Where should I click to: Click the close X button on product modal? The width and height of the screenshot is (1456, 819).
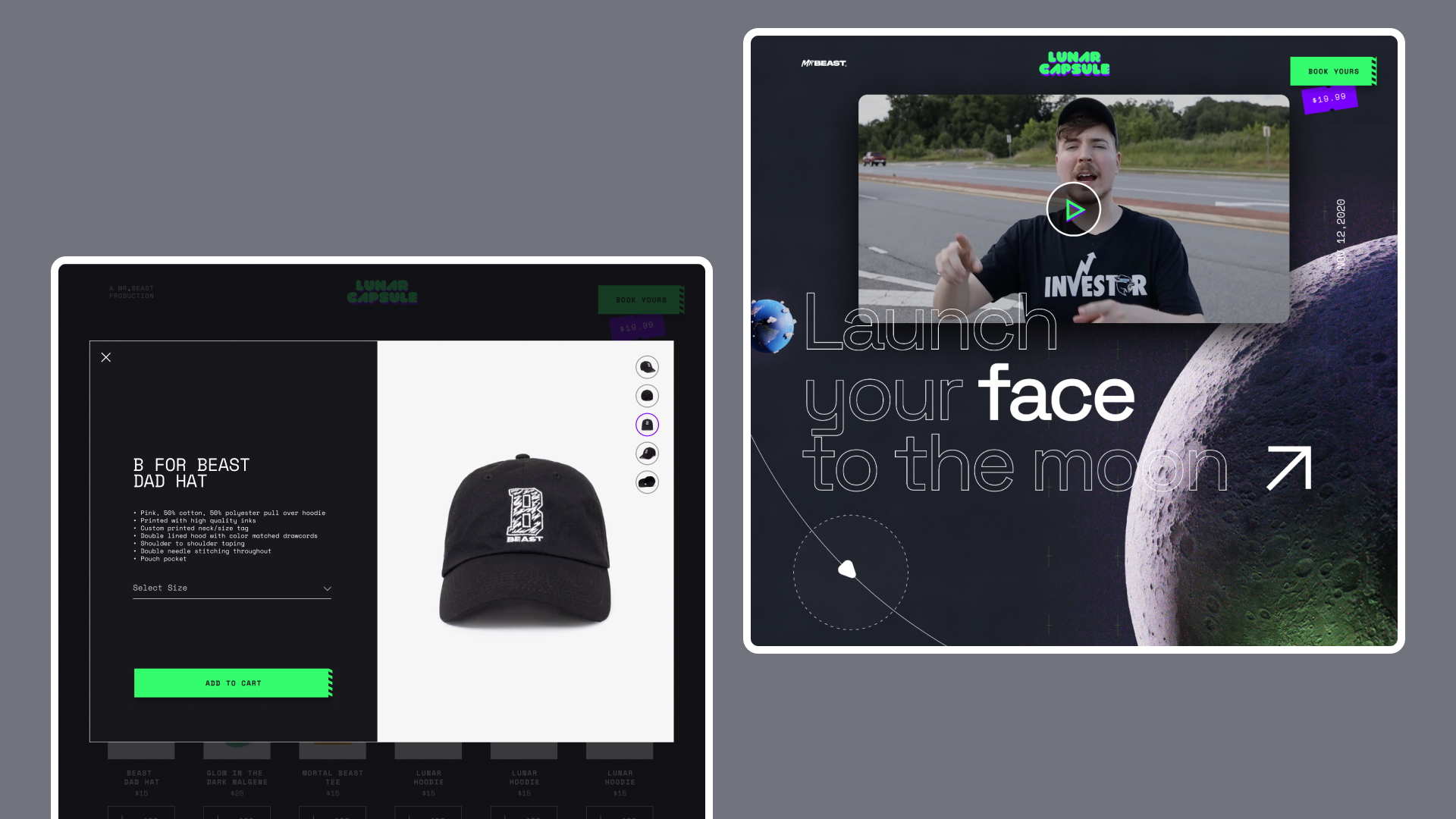[106, 357]
